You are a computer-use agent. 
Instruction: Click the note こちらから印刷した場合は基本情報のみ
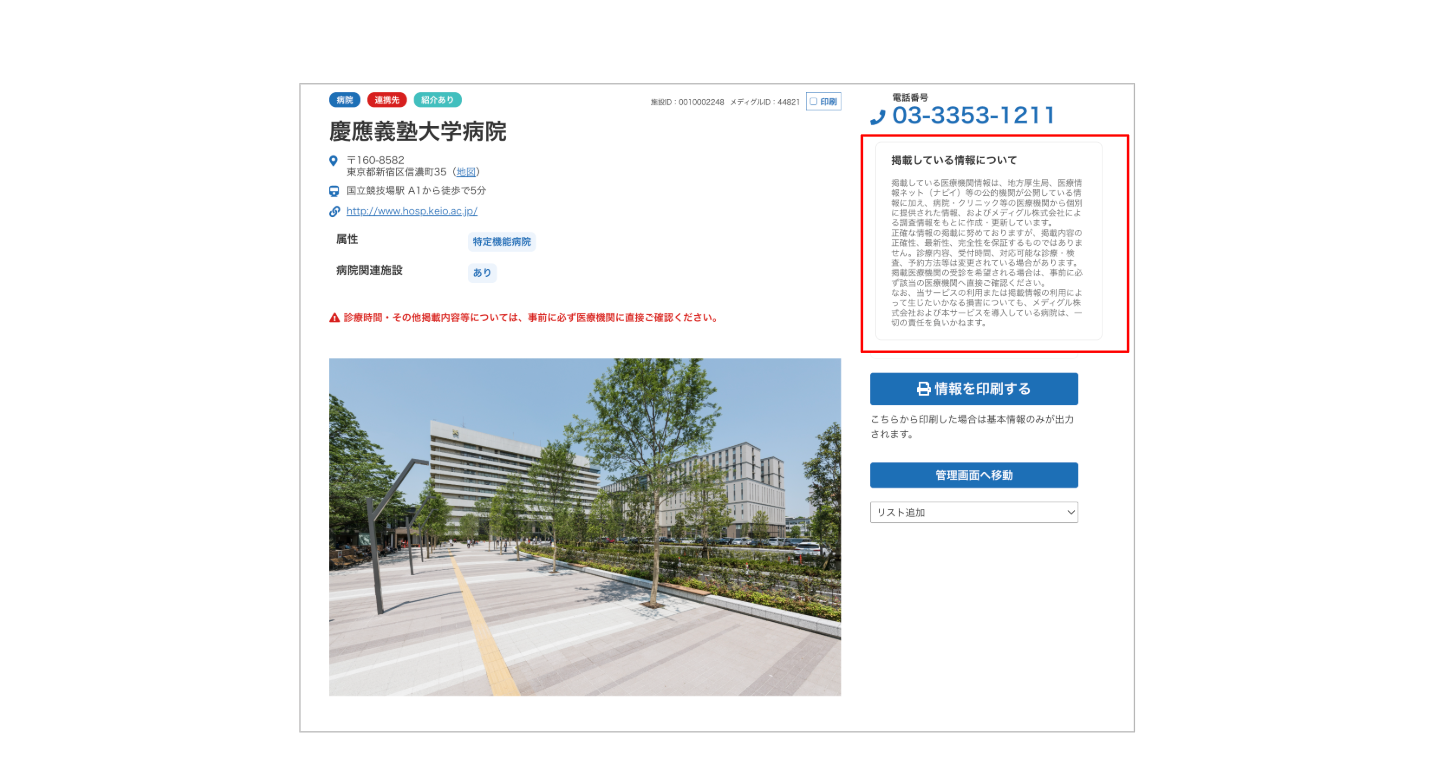coord(972,427)
